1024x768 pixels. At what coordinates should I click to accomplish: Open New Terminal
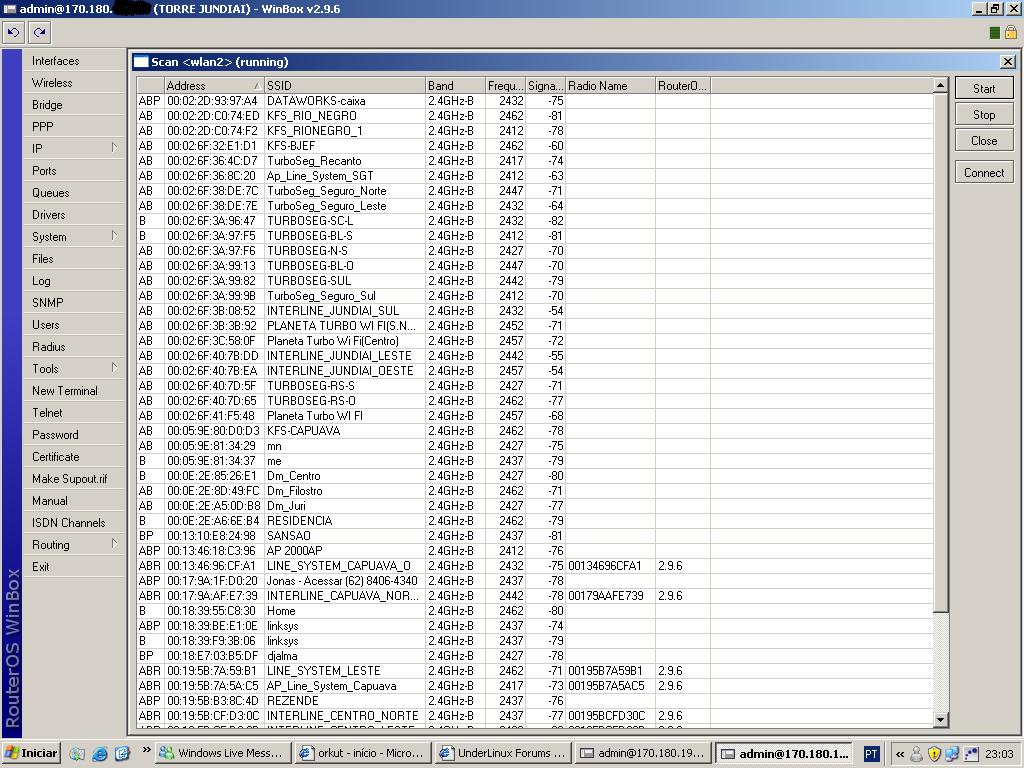73,391
